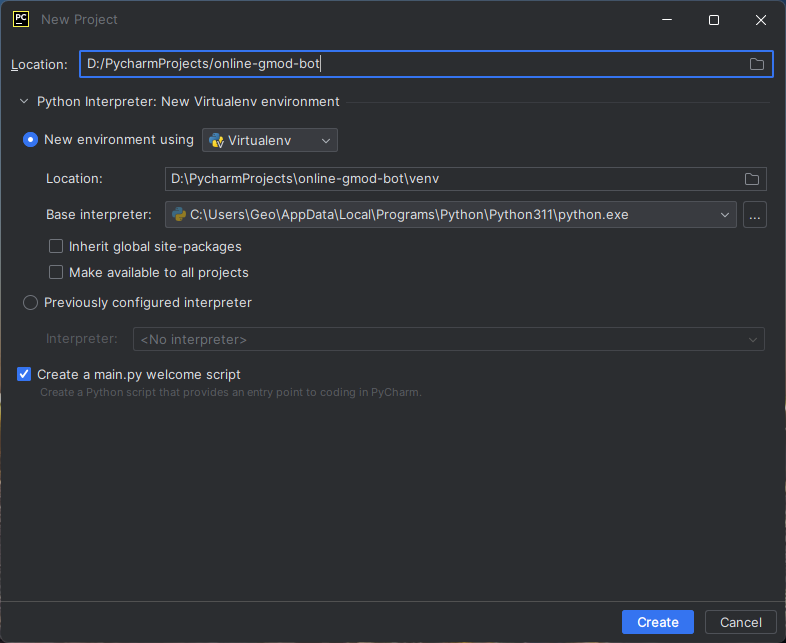Collapse the Python Interpreter section
This screenshot has width=786, height=643.
coord(24,101)
